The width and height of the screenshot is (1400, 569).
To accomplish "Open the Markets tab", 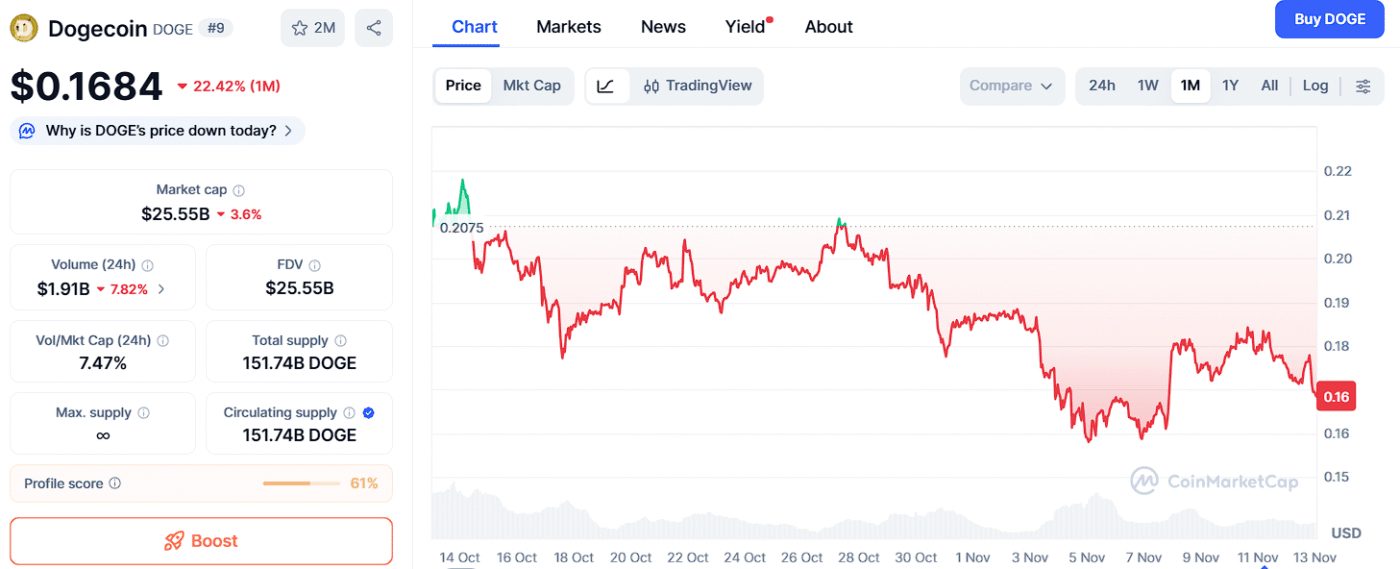I will pos(568,27).
